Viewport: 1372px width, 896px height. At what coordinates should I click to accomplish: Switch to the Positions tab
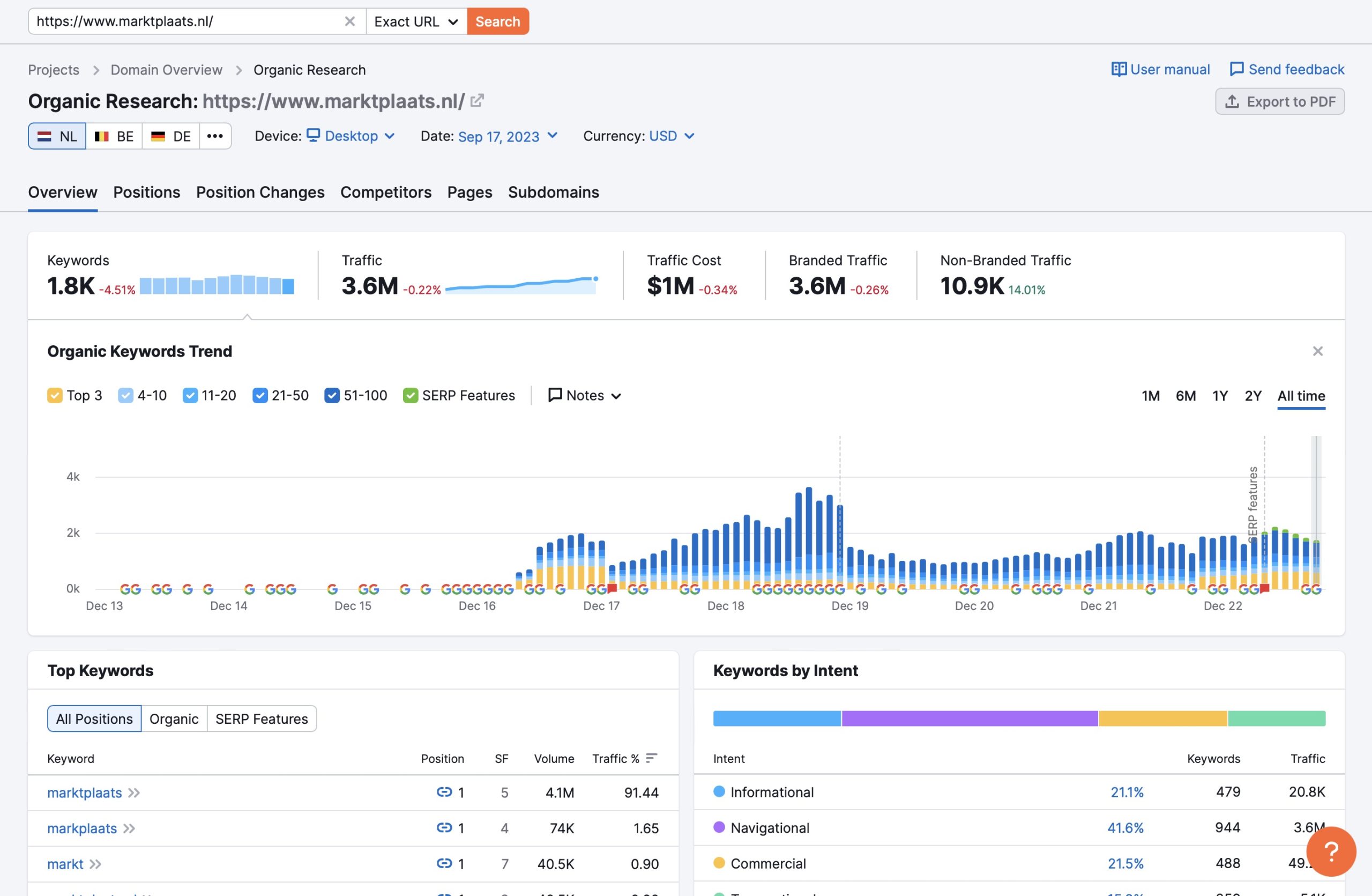point(147,192)
